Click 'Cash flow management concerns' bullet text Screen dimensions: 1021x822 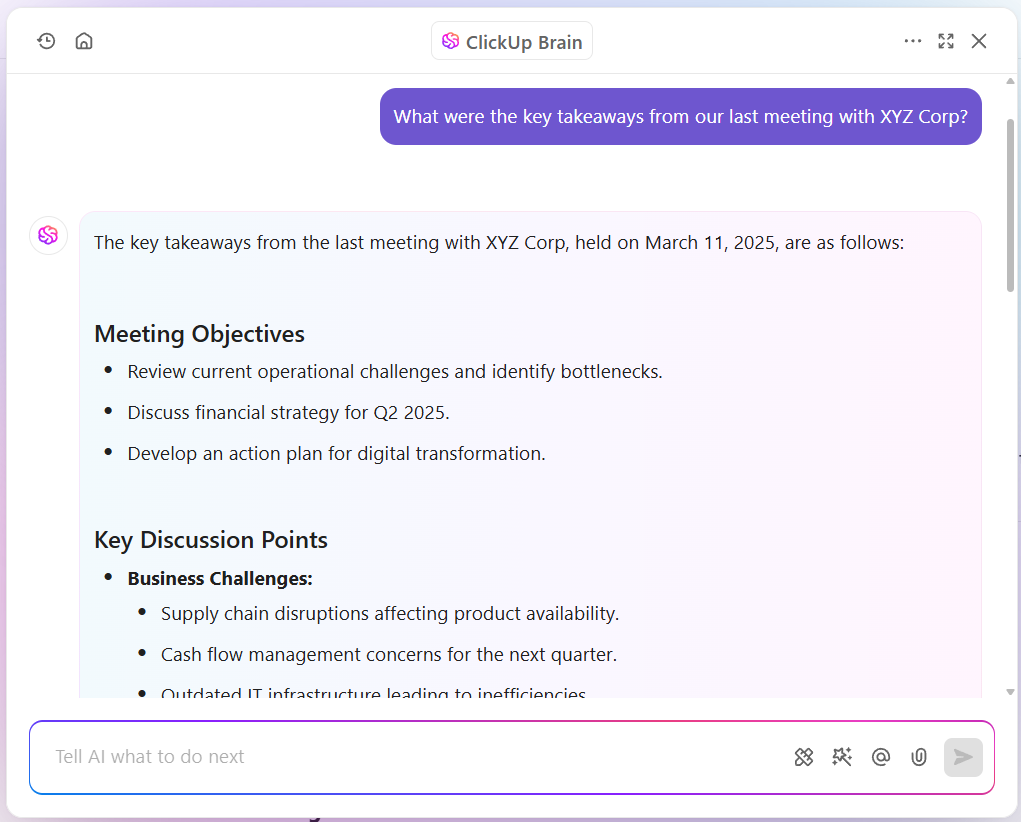[x=389, y=655]
